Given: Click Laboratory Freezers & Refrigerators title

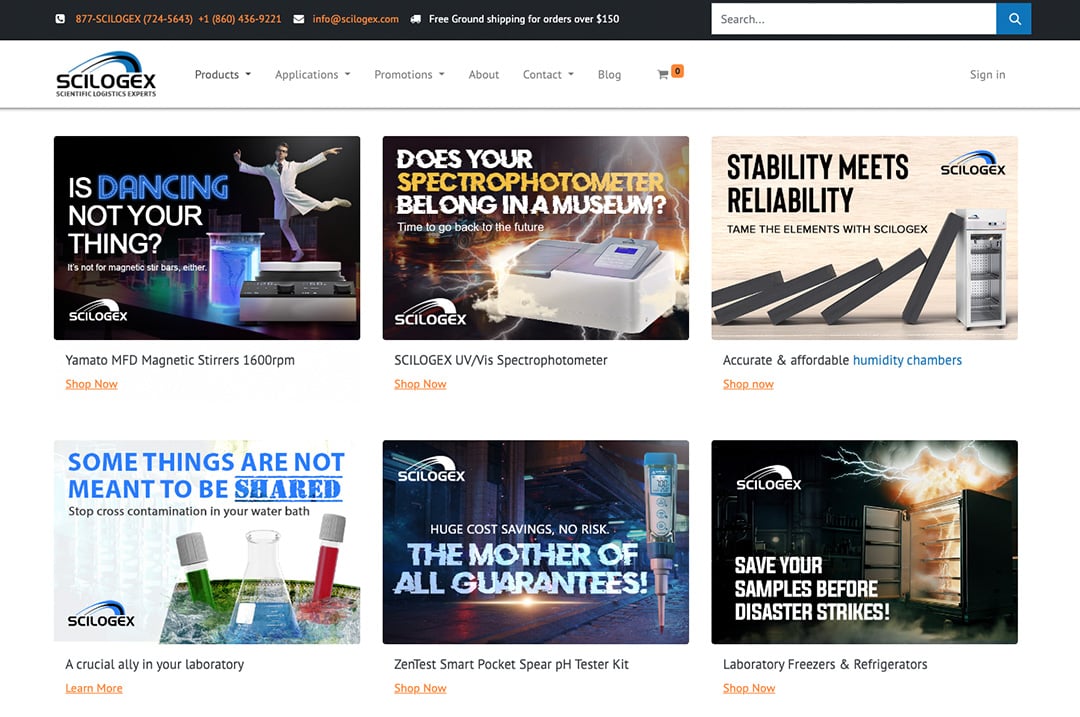Looking at the screenshot, I should pyautogui.click(x=825, y=665).
